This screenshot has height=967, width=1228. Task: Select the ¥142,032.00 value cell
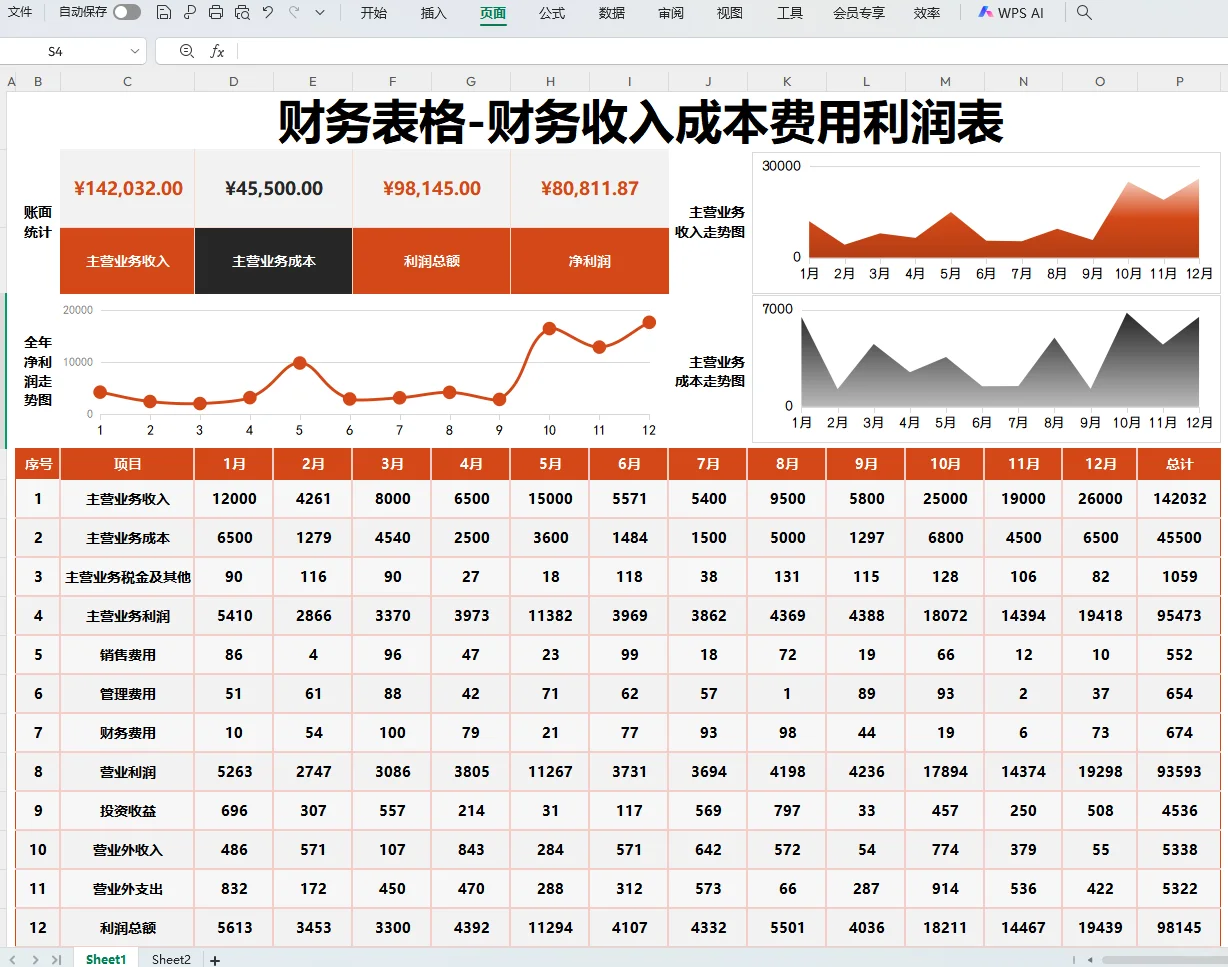[x=128, y=189]
